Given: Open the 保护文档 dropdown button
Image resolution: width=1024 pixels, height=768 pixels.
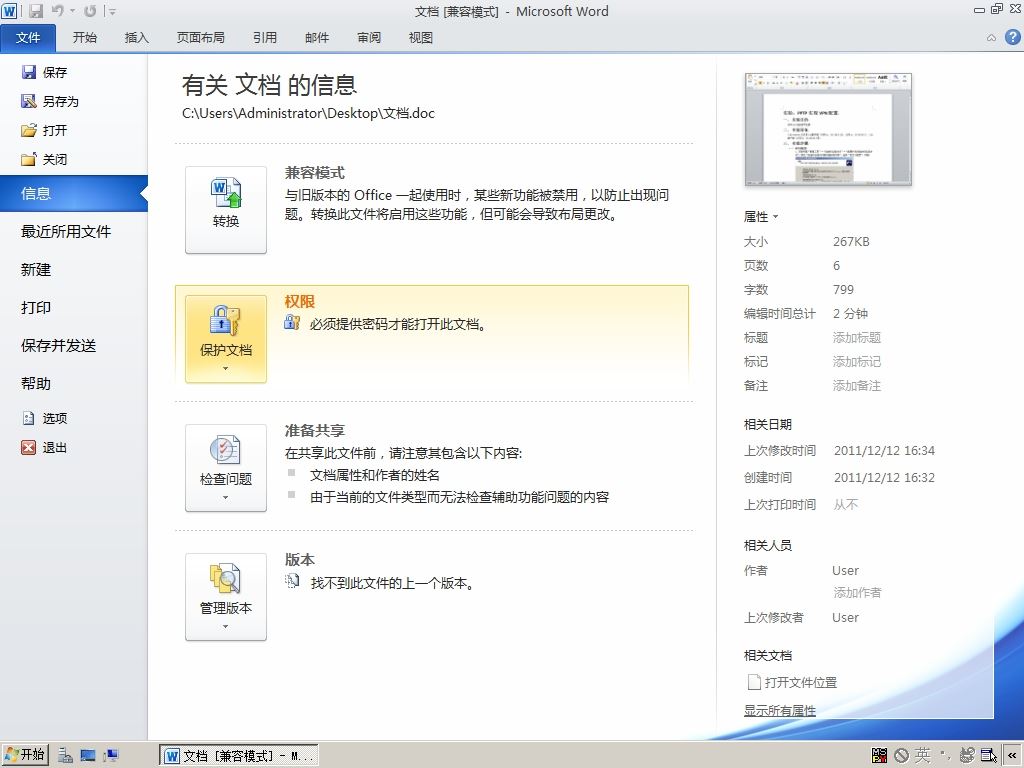Looking at the screenshot, I should pyautogui.click(x=226, y=339).
